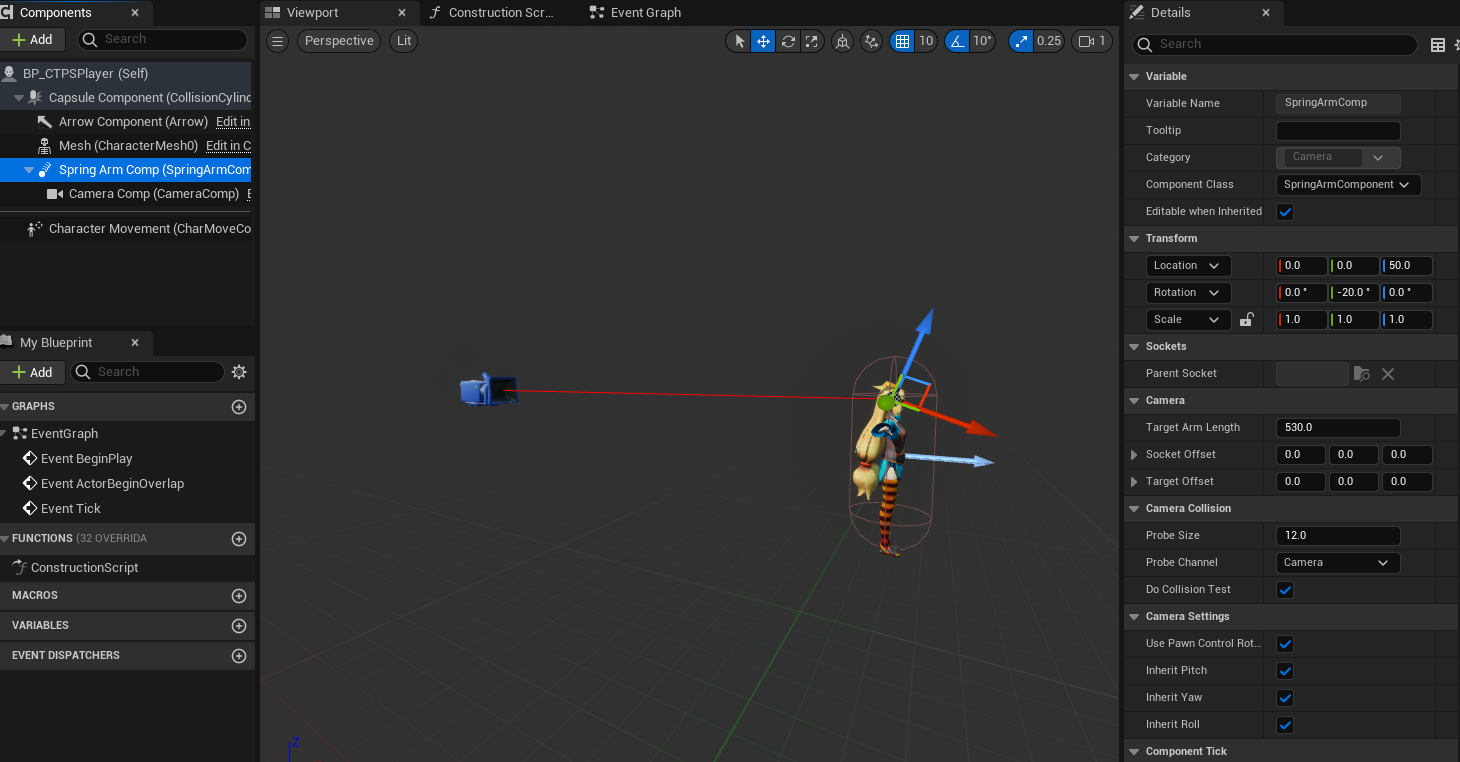Focus the My Blueprint search field
The width and height of the screenshot is (1460, 762).
click(x=147, y=372)
